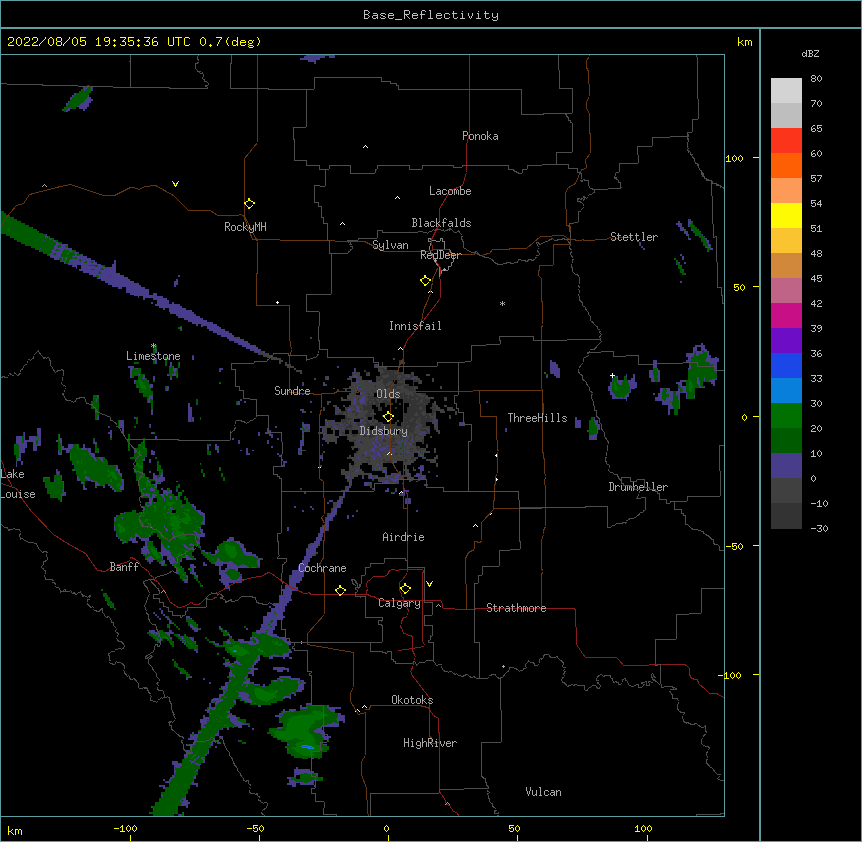Click the yellow V marker northwest of RockyMH
The height and width of the screenshot is (842, 862).
pyautogui.click(x=175, y=184)
